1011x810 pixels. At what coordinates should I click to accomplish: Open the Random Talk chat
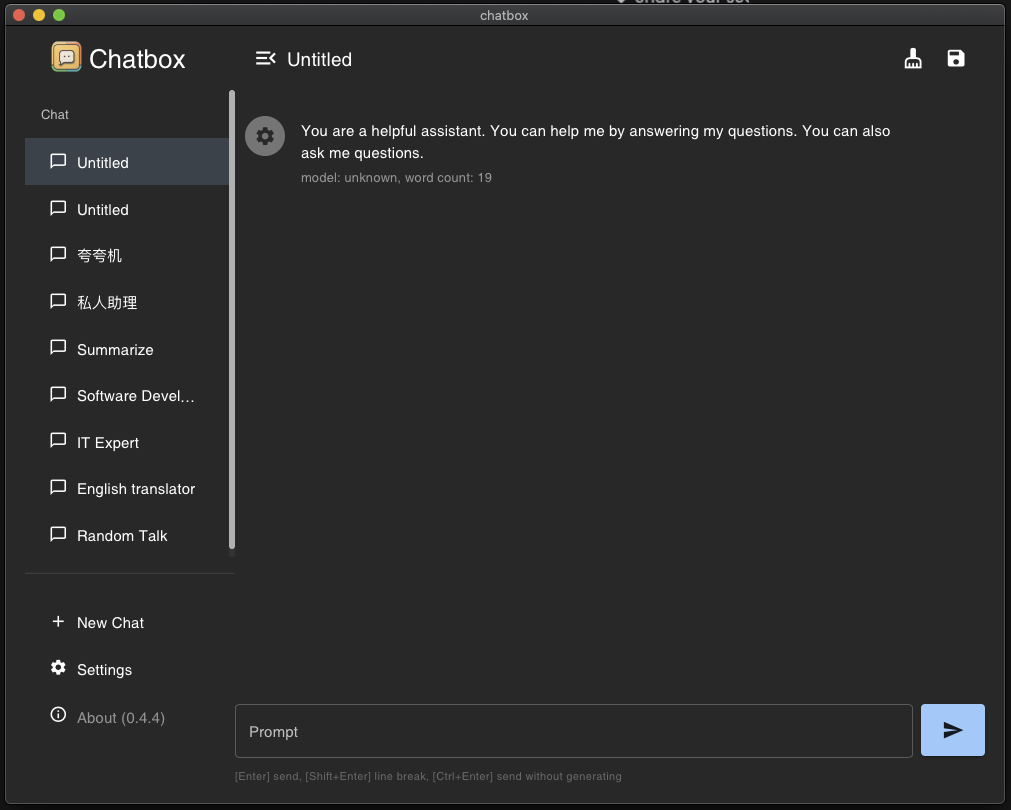(x=127, y=535)
